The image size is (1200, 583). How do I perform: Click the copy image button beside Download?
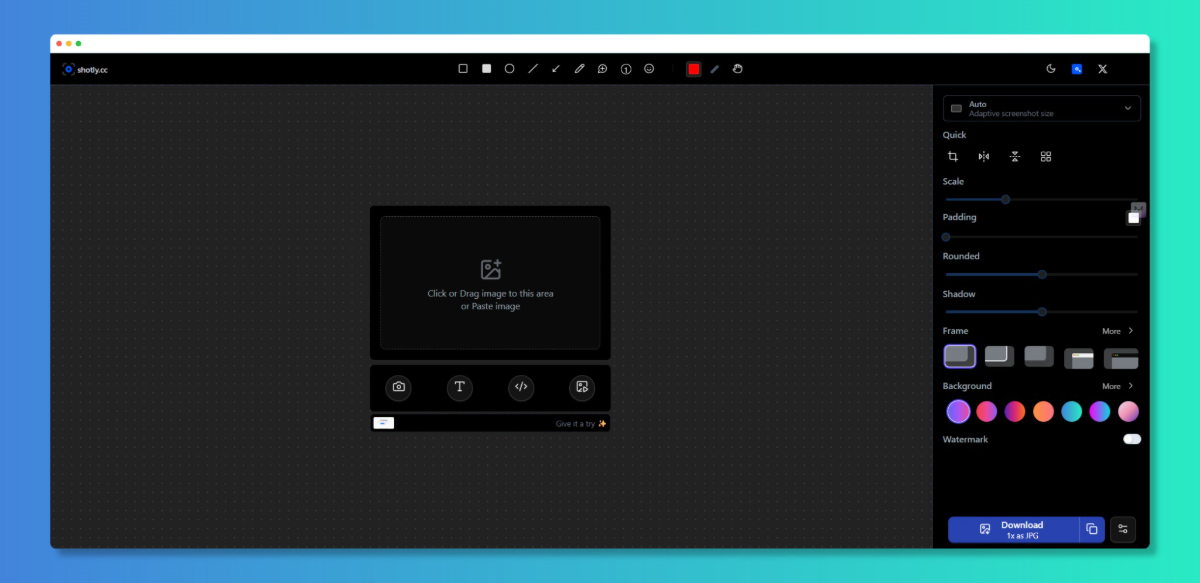pos(1092,529)
